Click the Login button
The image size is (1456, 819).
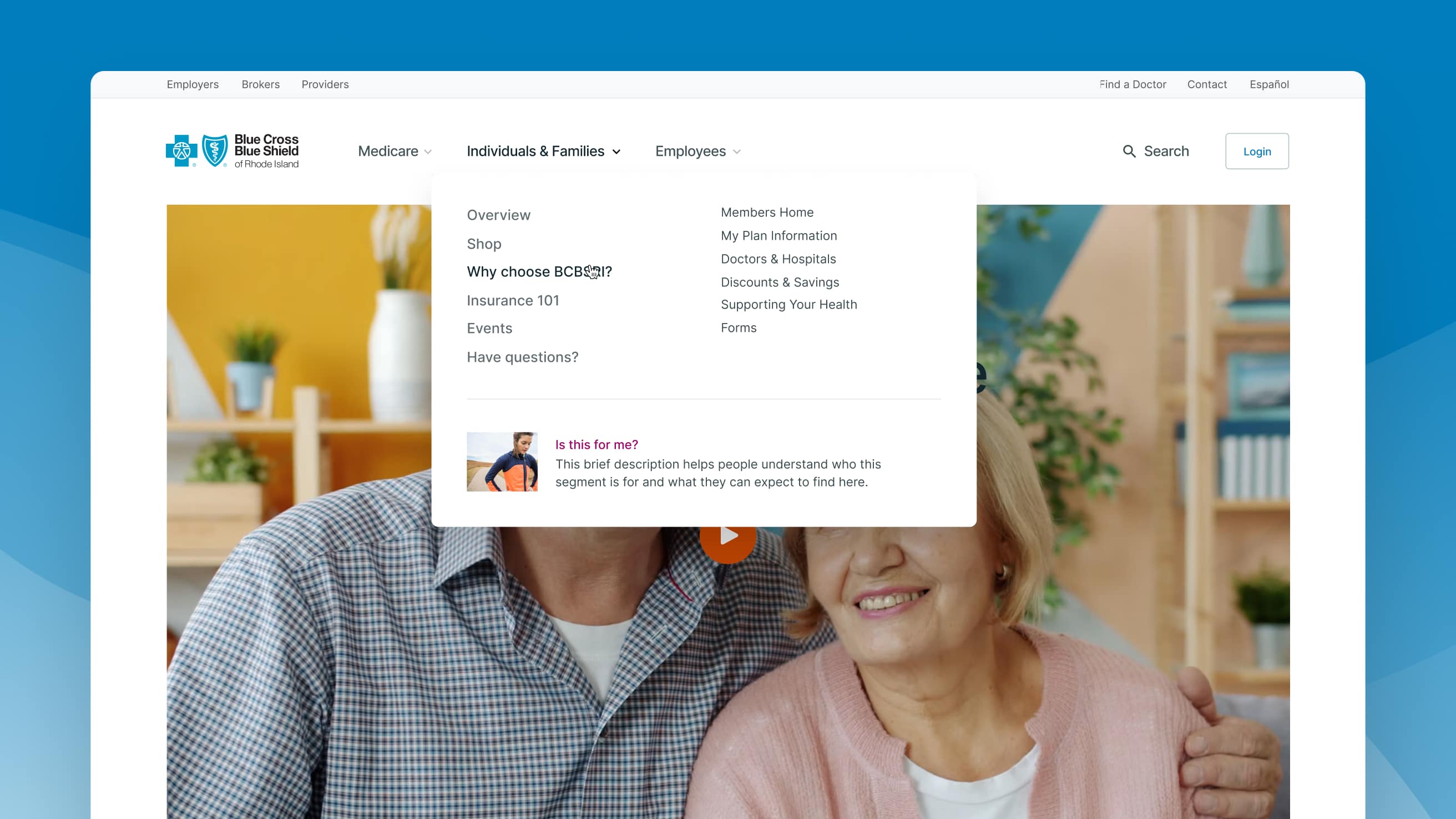1257,151
